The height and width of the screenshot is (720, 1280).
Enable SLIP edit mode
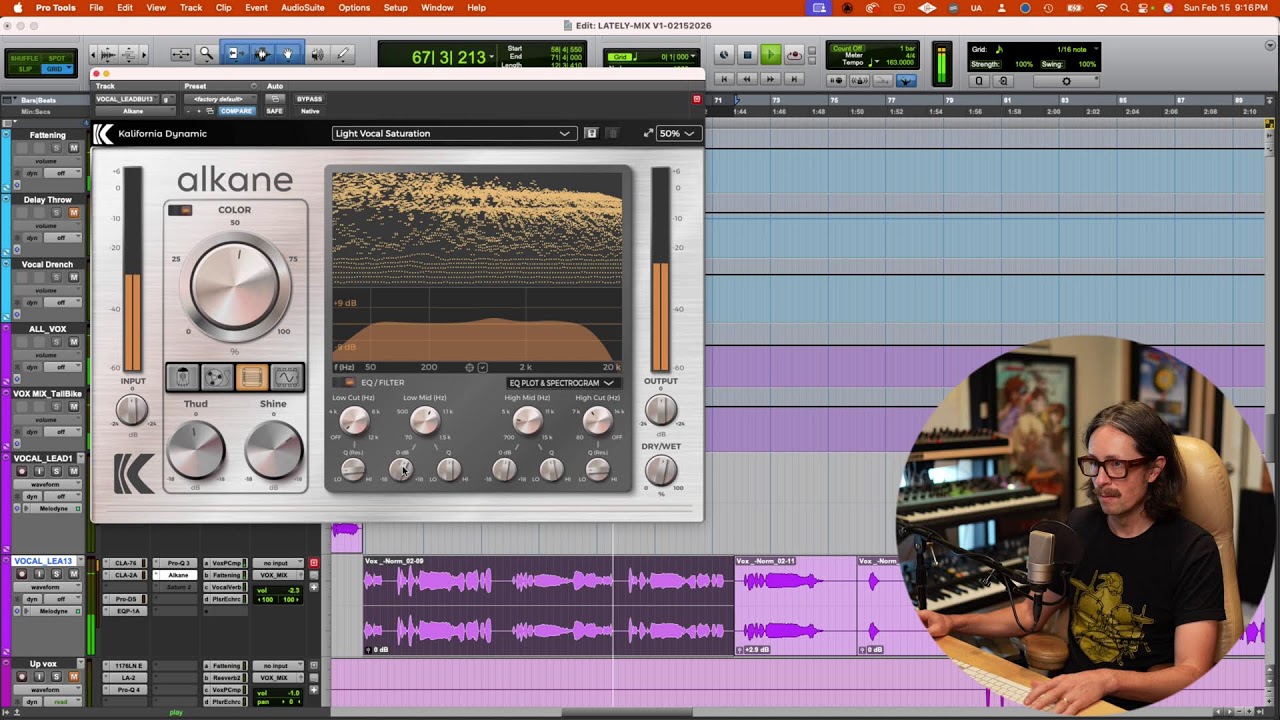point(26,69)
